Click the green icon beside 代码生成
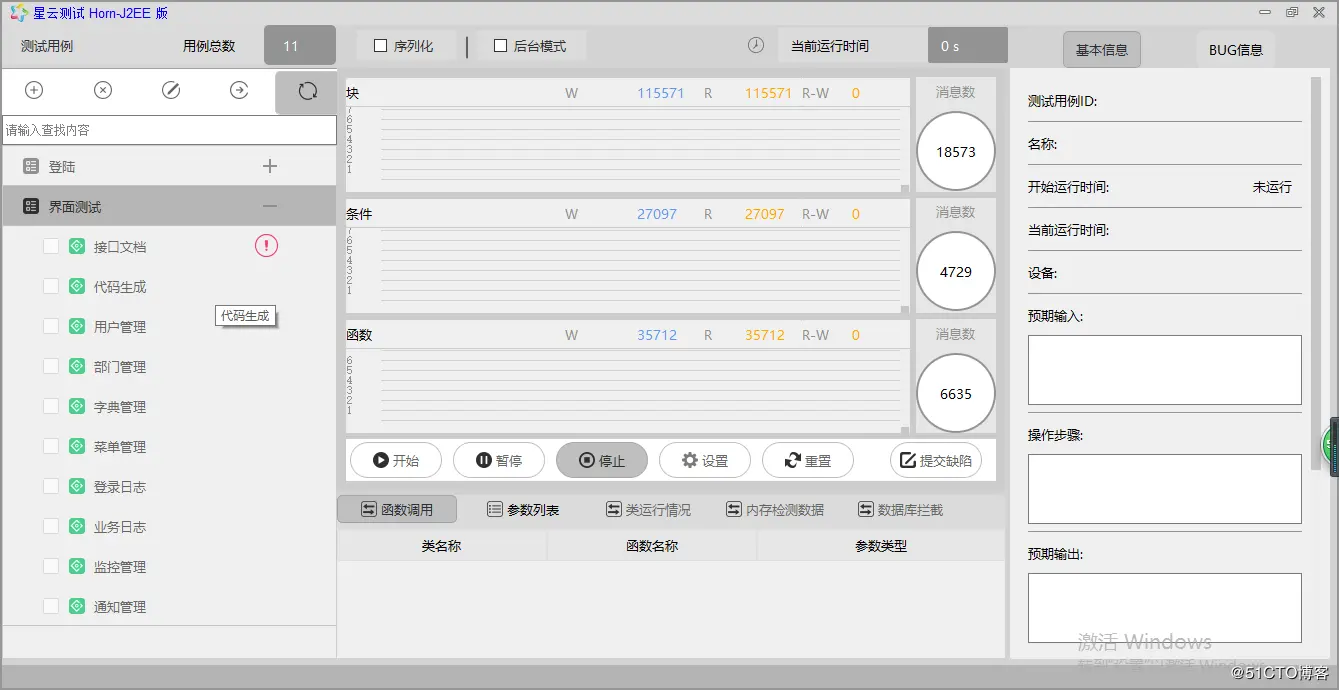The width and height of the screenshot is (1339, 690). click(77, 286)
